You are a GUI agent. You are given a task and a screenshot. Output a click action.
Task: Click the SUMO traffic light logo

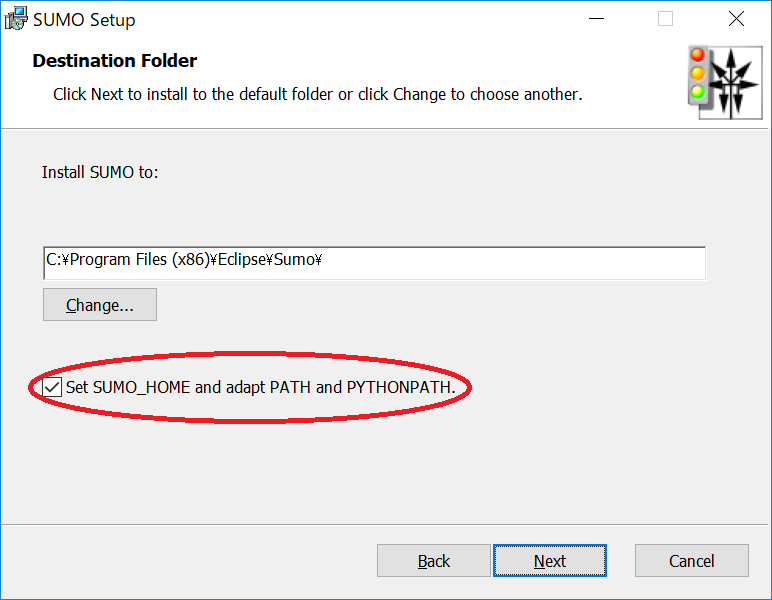coord(725,82)
